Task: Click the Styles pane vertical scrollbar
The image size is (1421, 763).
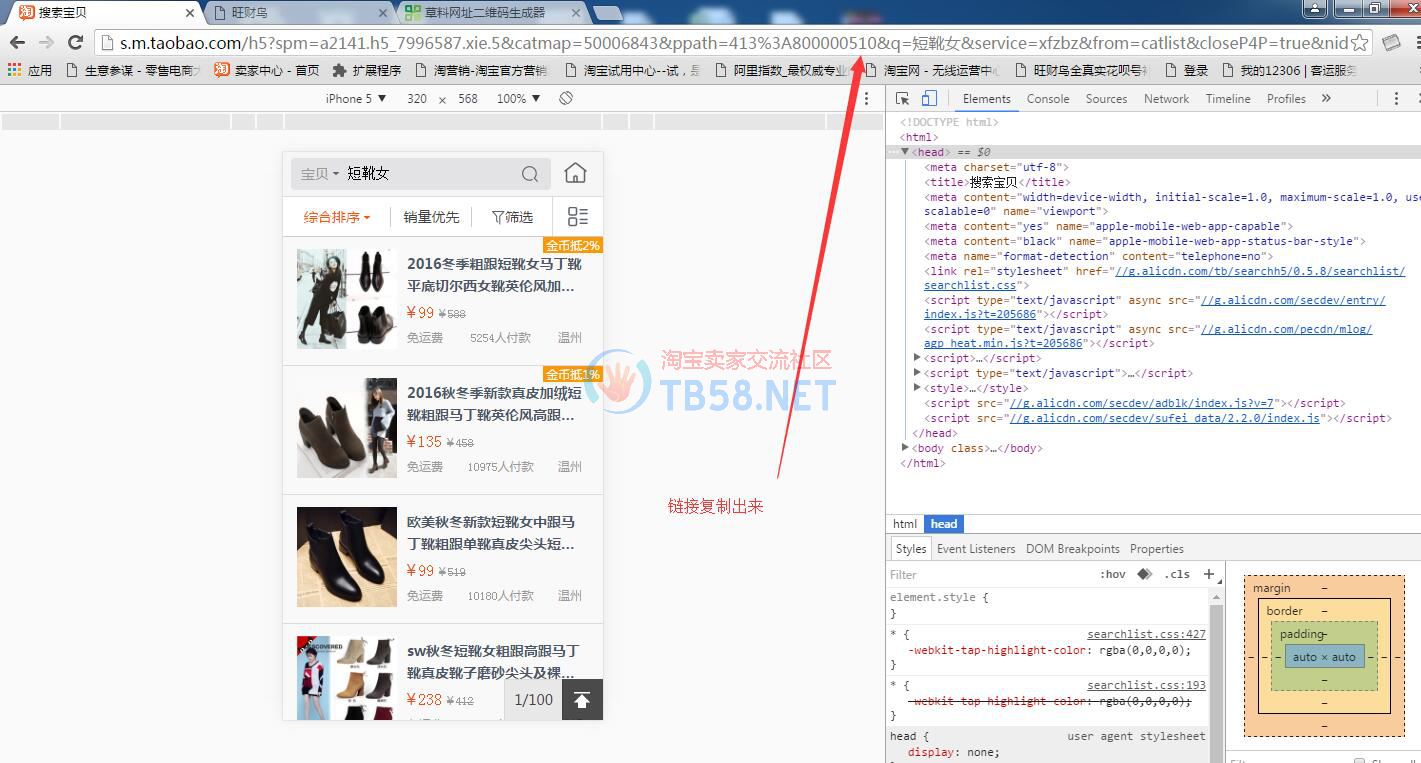Action: click(1216, 675)
